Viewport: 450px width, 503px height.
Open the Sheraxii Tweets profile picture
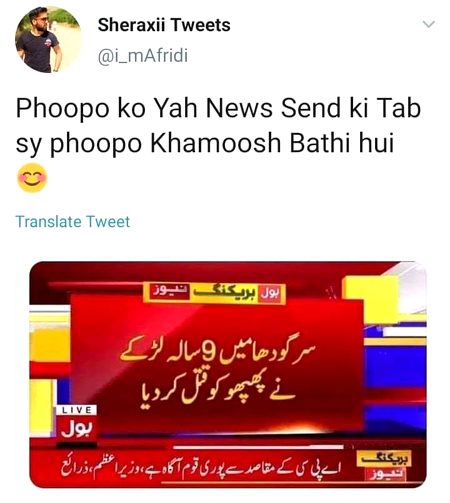(x=48, y=39)
